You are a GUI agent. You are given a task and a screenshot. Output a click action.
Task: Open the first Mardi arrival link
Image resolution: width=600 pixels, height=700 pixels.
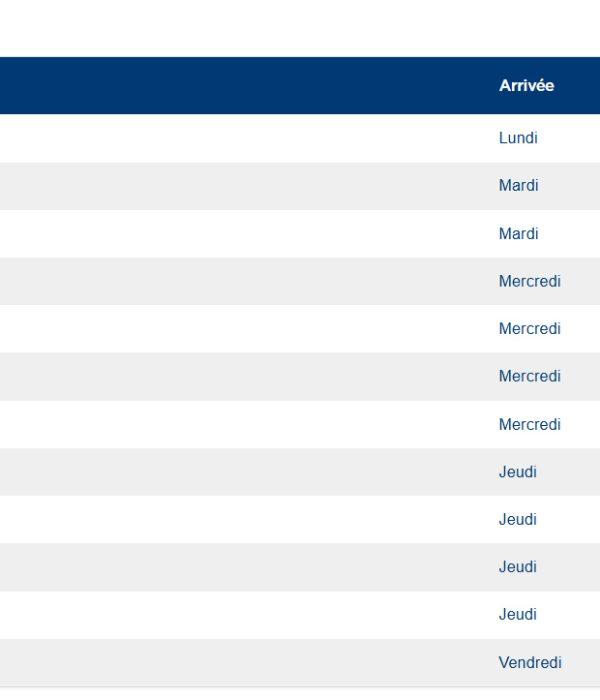518,186
